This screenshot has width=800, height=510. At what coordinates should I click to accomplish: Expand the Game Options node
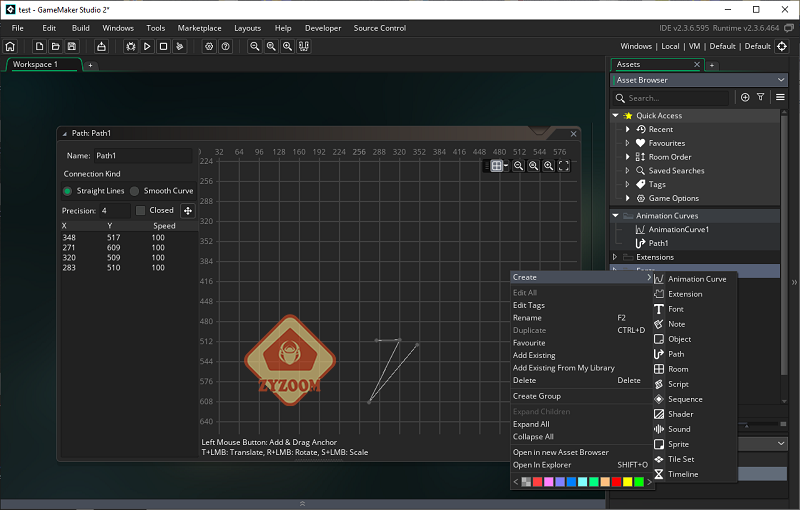(628, 198)
